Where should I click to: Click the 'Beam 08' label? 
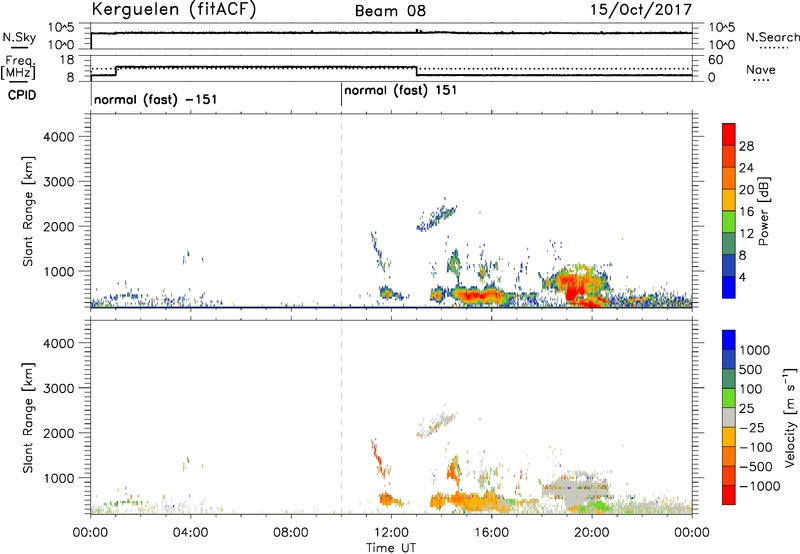click(x=390, y=11)
